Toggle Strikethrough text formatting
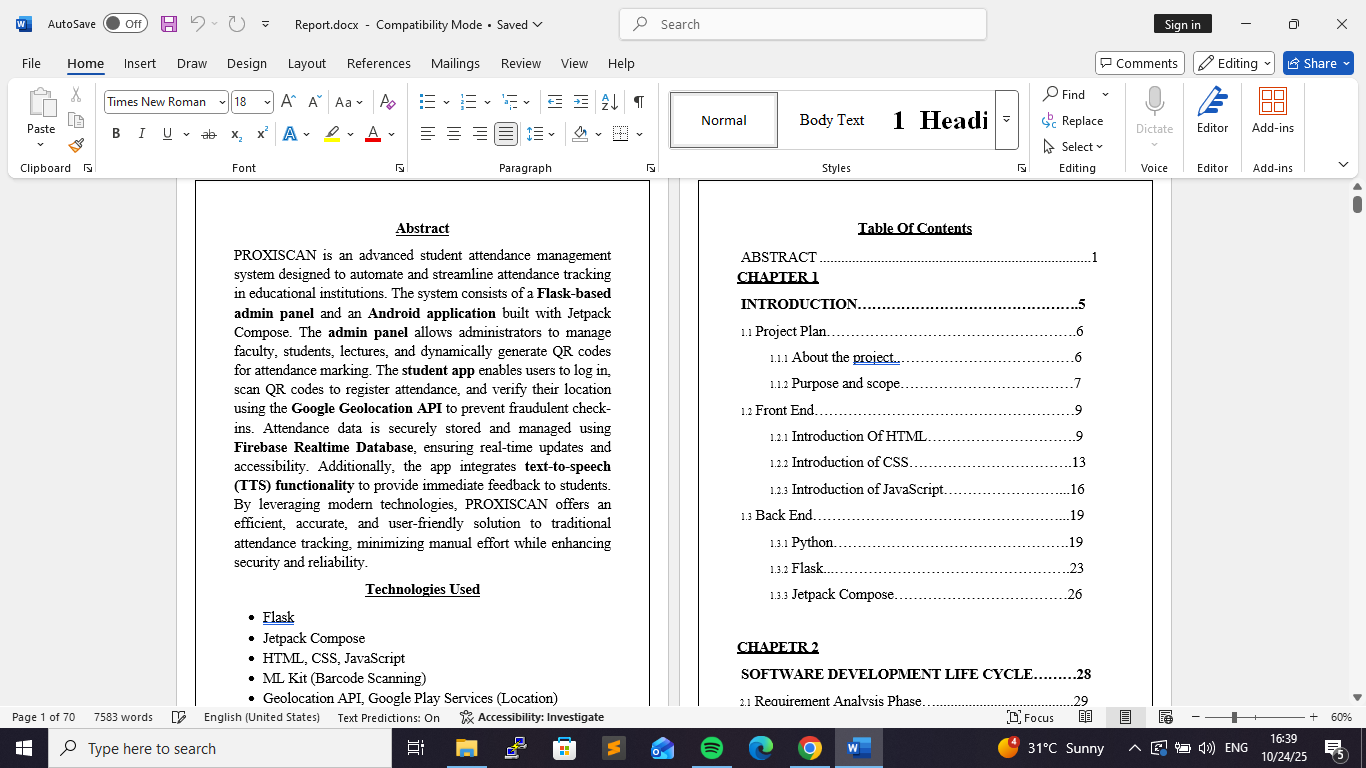 coord(208,134)
